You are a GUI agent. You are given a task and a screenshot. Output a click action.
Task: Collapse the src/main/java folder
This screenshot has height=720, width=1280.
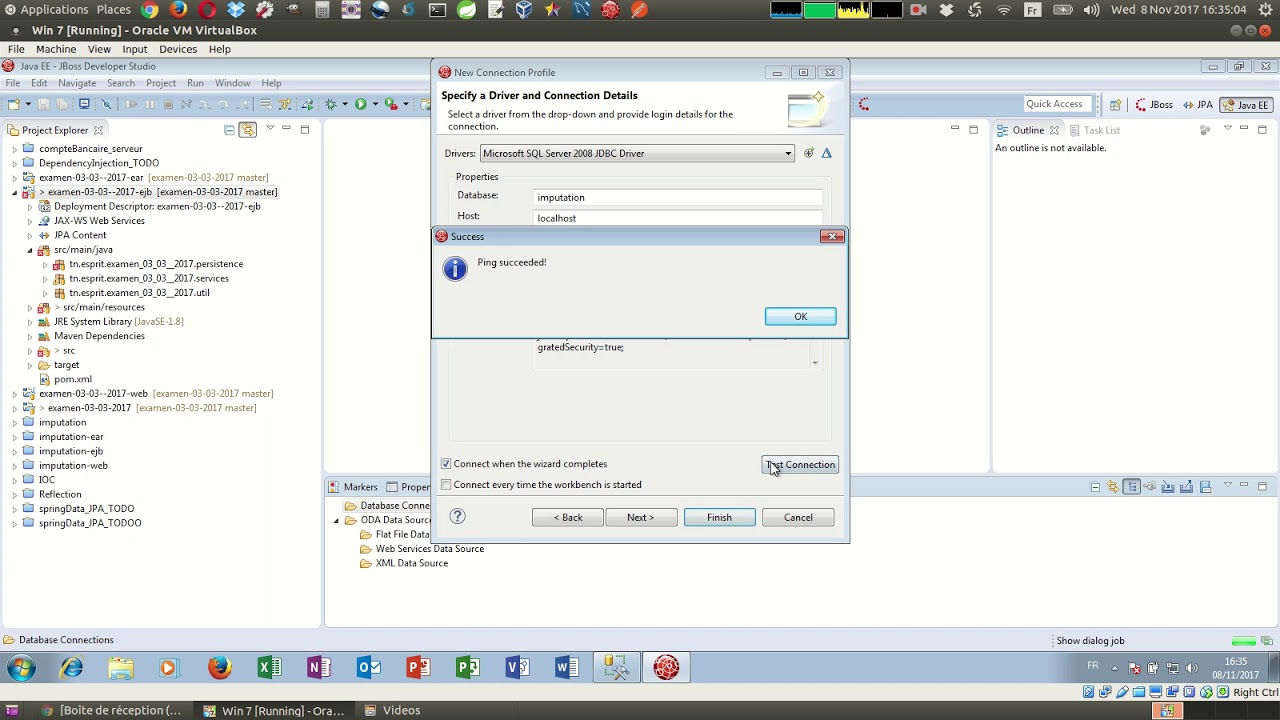[30, 250]
